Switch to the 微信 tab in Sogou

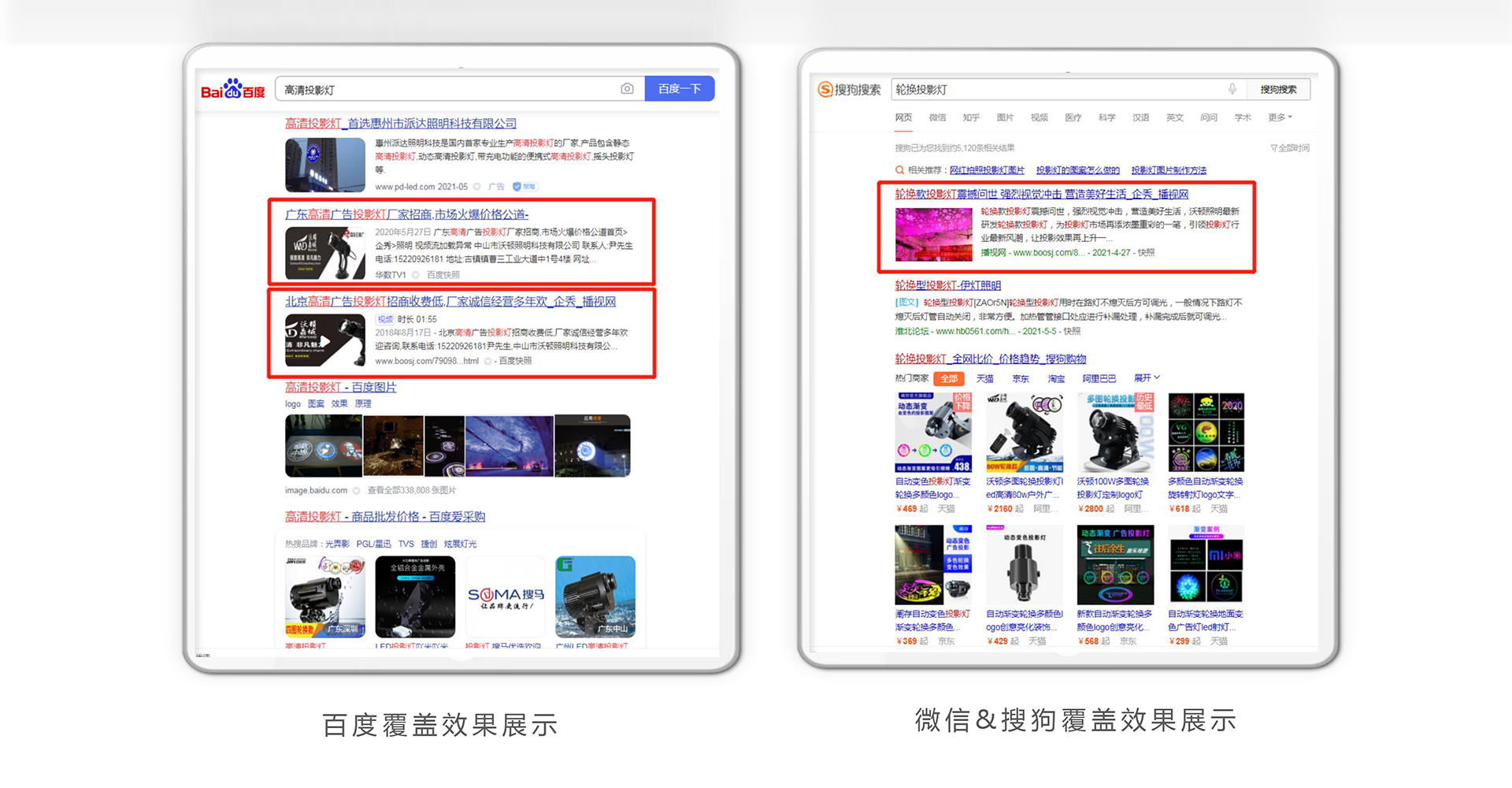click(x=937, y=117)
